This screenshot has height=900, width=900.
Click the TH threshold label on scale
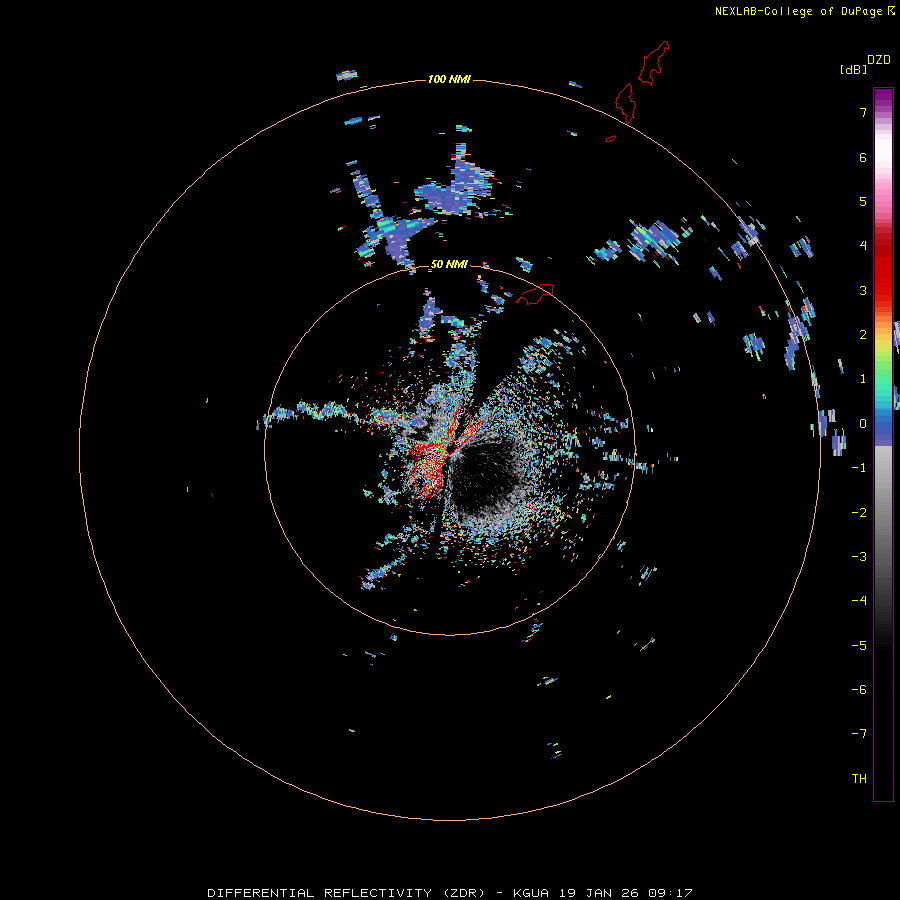[x=859, y=779]
